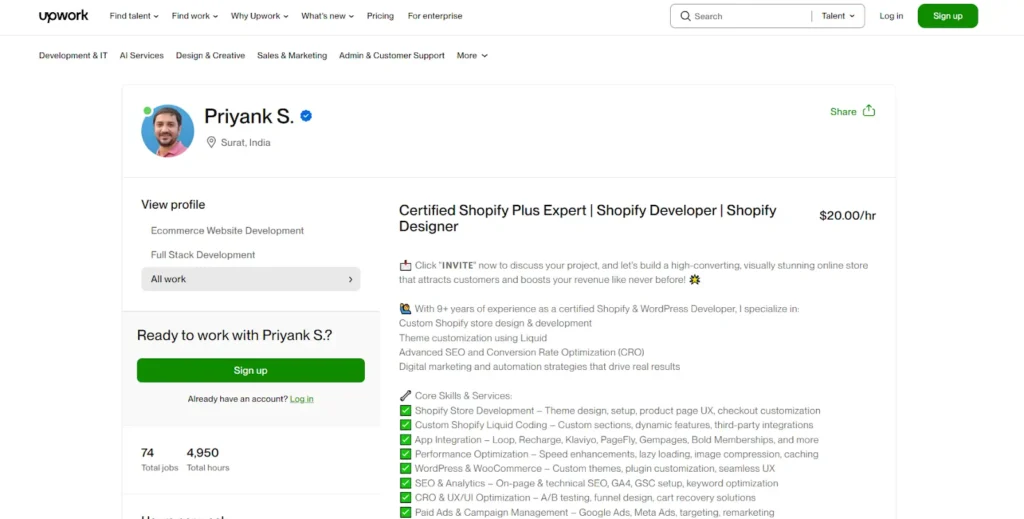
Task: Click the emoji before With 9+ years
Action: [406, 308]
